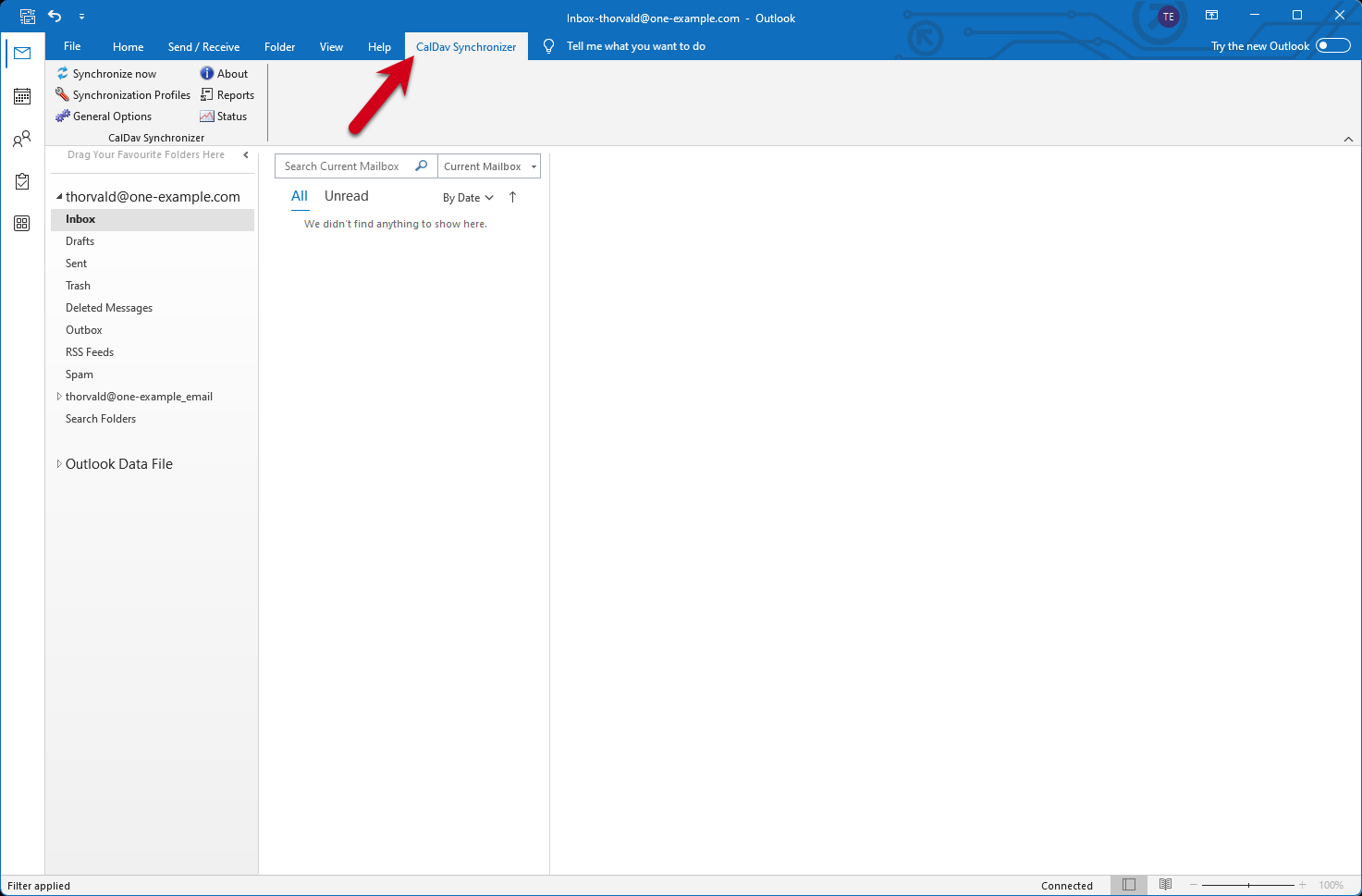Image resolution: width=1362 pixels, height=896 pixels.
Task: Adjust the zoom slider in status bar
Action: pos(1248,885)
